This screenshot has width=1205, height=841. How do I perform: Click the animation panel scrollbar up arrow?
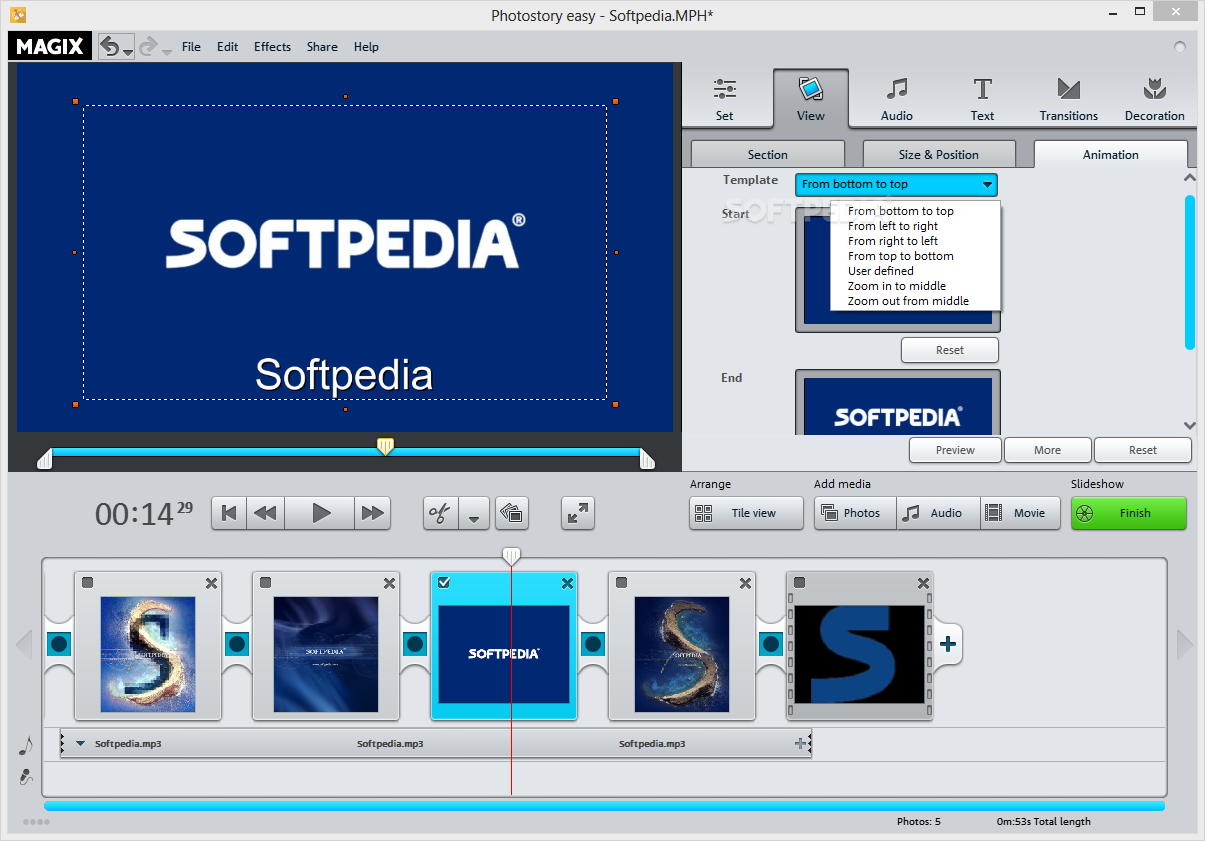click(x=1190, y=177)
